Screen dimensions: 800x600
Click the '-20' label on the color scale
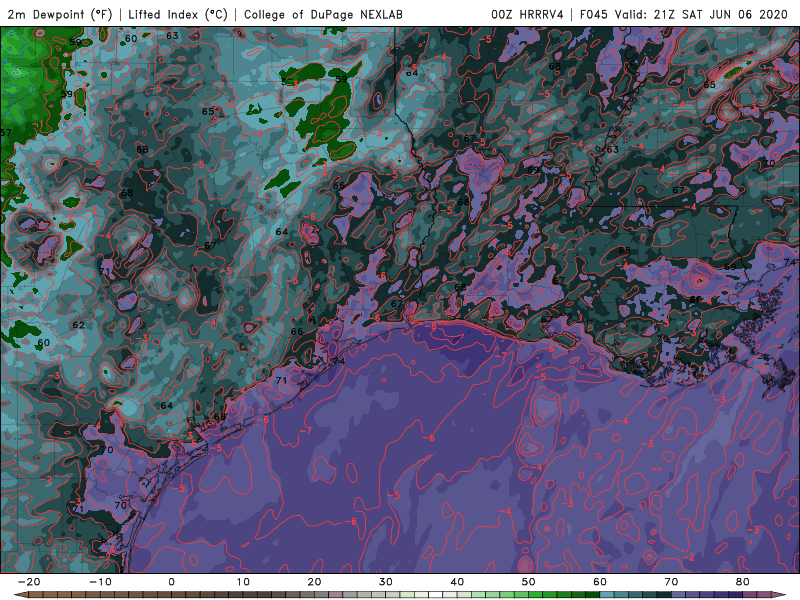[29, 582]
